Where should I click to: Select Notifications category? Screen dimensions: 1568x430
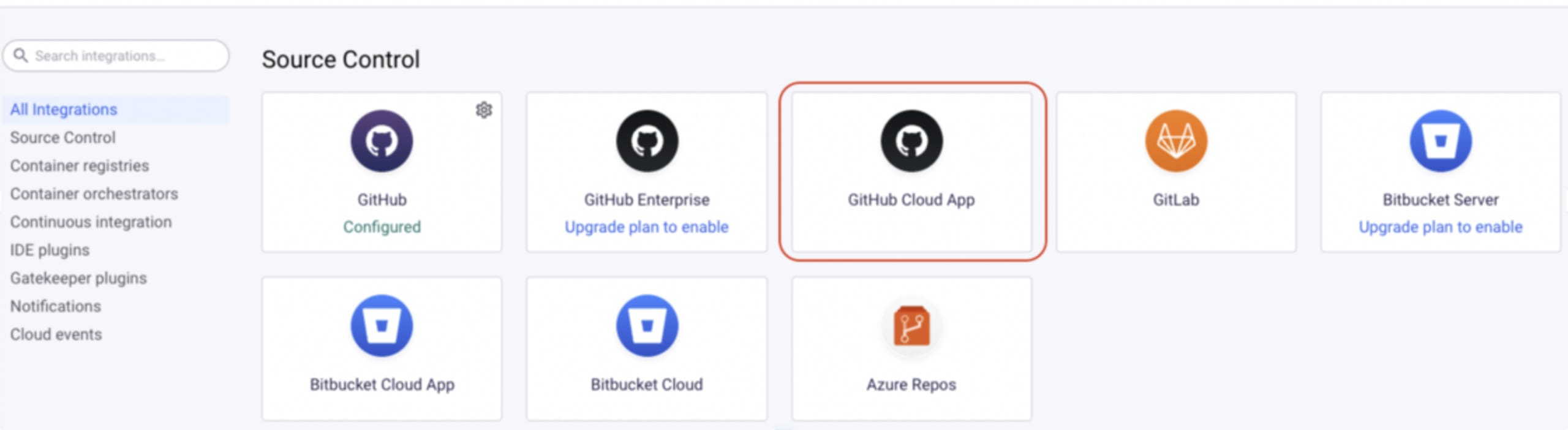pos(55,306)
